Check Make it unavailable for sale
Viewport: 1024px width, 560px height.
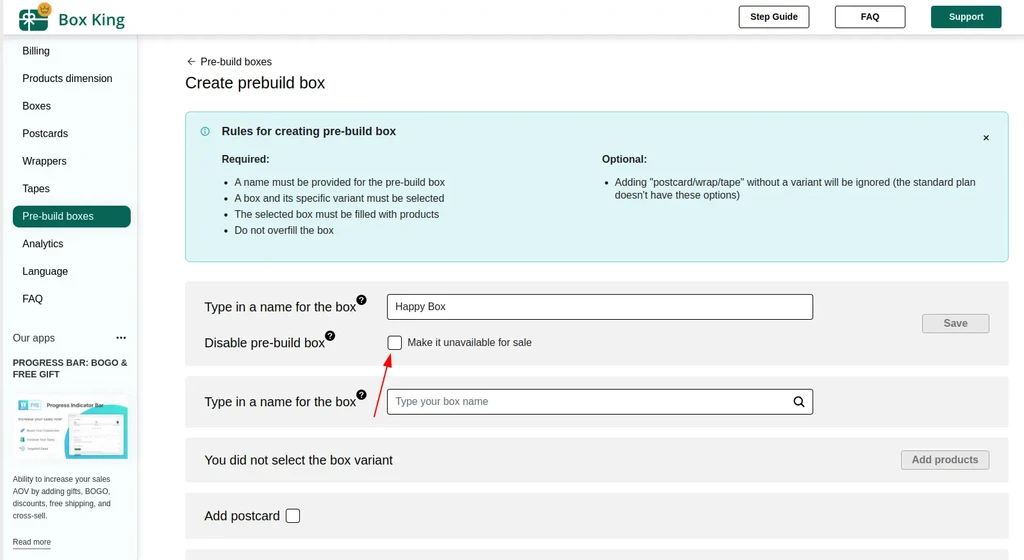coord(394,343)
